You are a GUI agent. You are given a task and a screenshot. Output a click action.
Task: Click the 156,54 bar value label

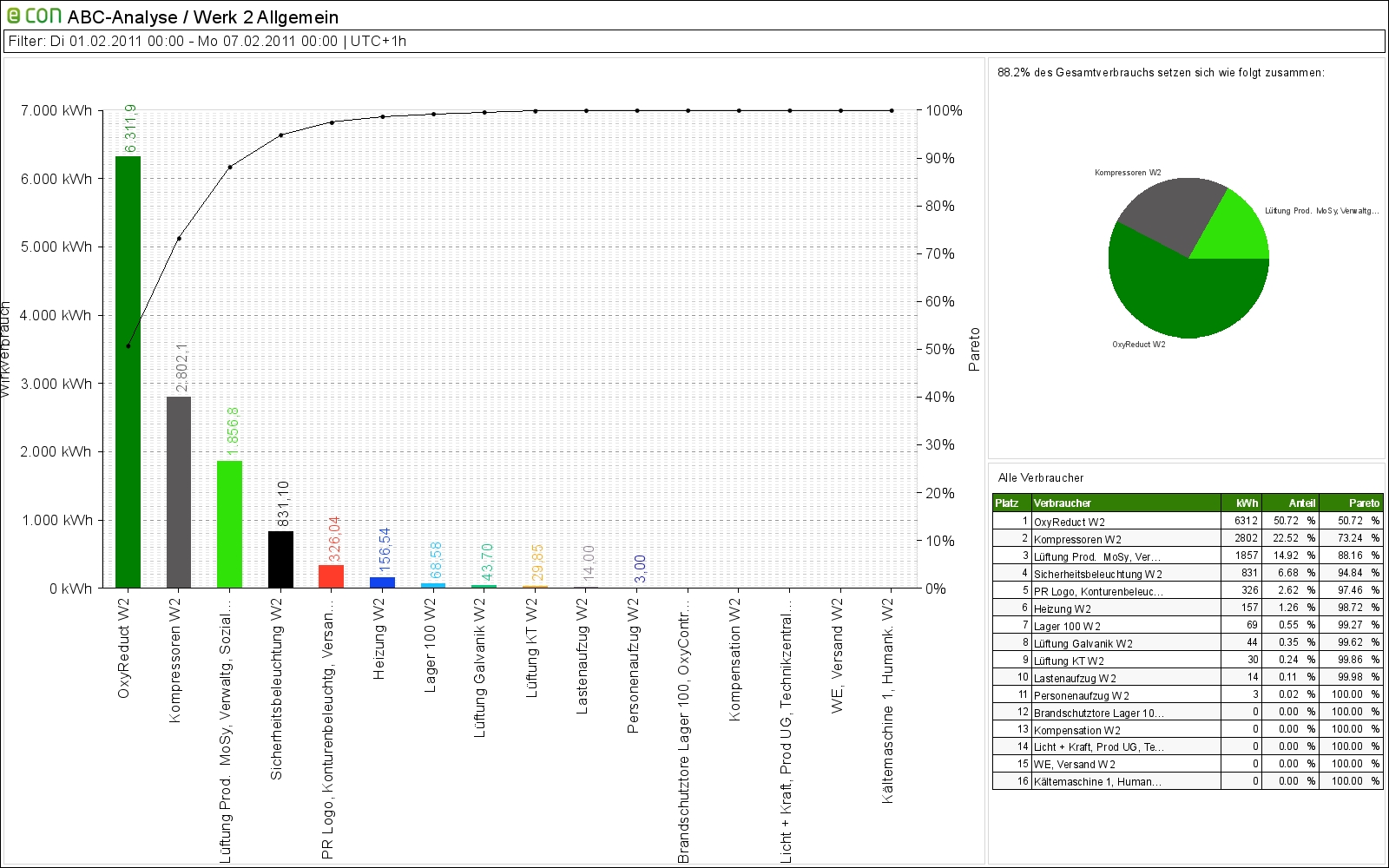pos(385,549)
